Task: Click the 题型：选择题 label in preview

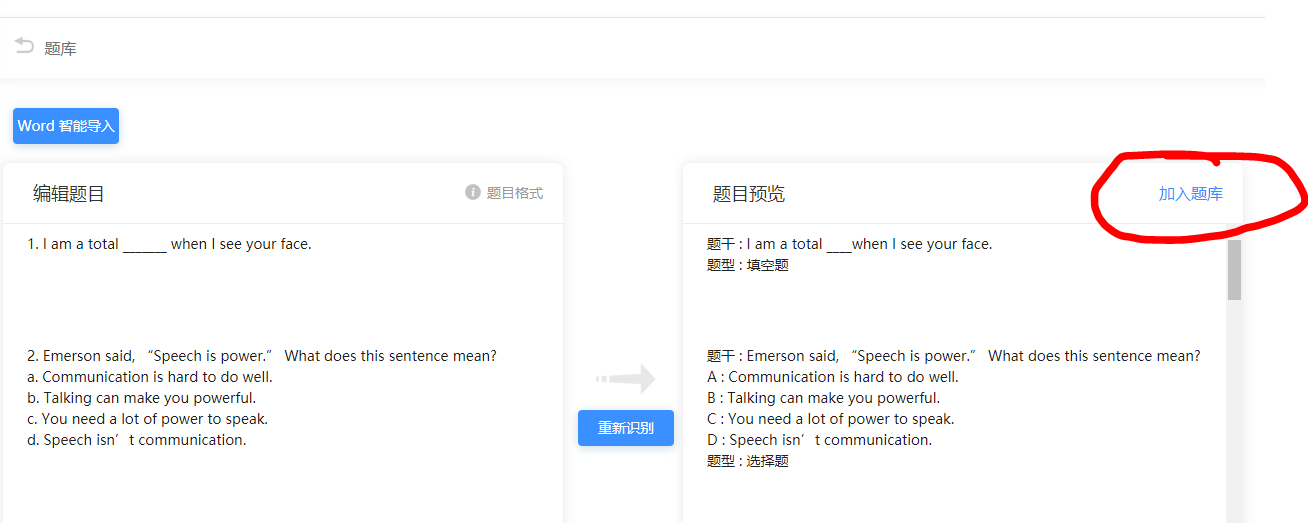Action: tap(747, 461)
